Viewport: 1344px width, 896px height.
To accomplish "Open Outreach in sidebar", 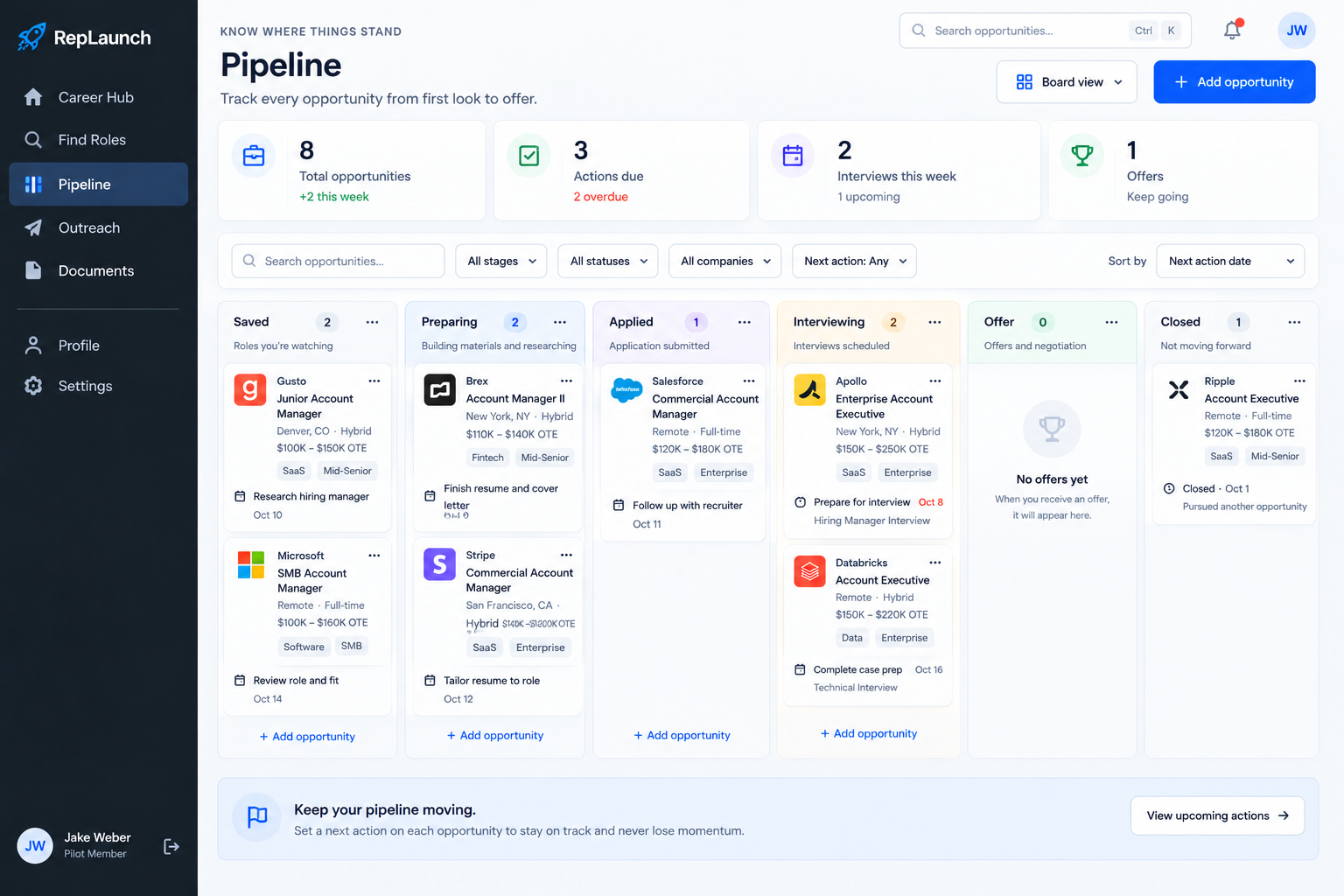I will [x=98, y=227].
